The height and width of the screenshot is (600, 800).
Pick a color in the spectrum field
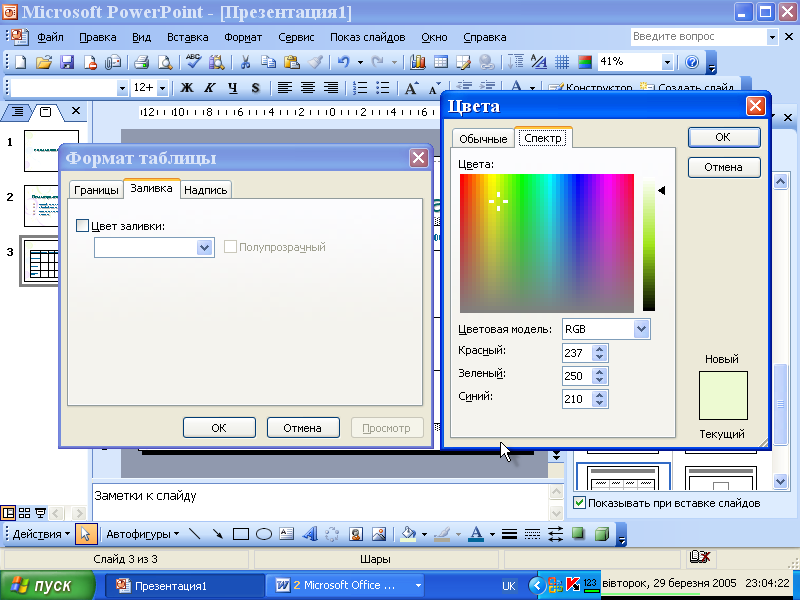pos(546,243)
